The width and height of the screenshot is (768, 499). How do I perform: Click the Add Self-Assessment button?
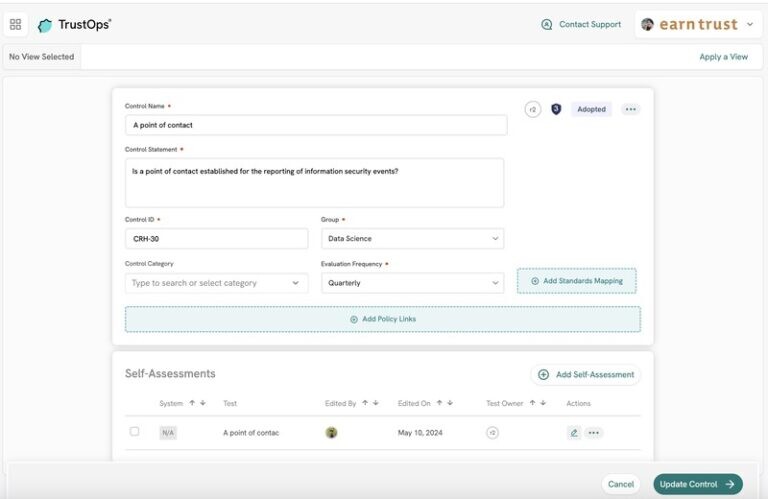[586, 375]
